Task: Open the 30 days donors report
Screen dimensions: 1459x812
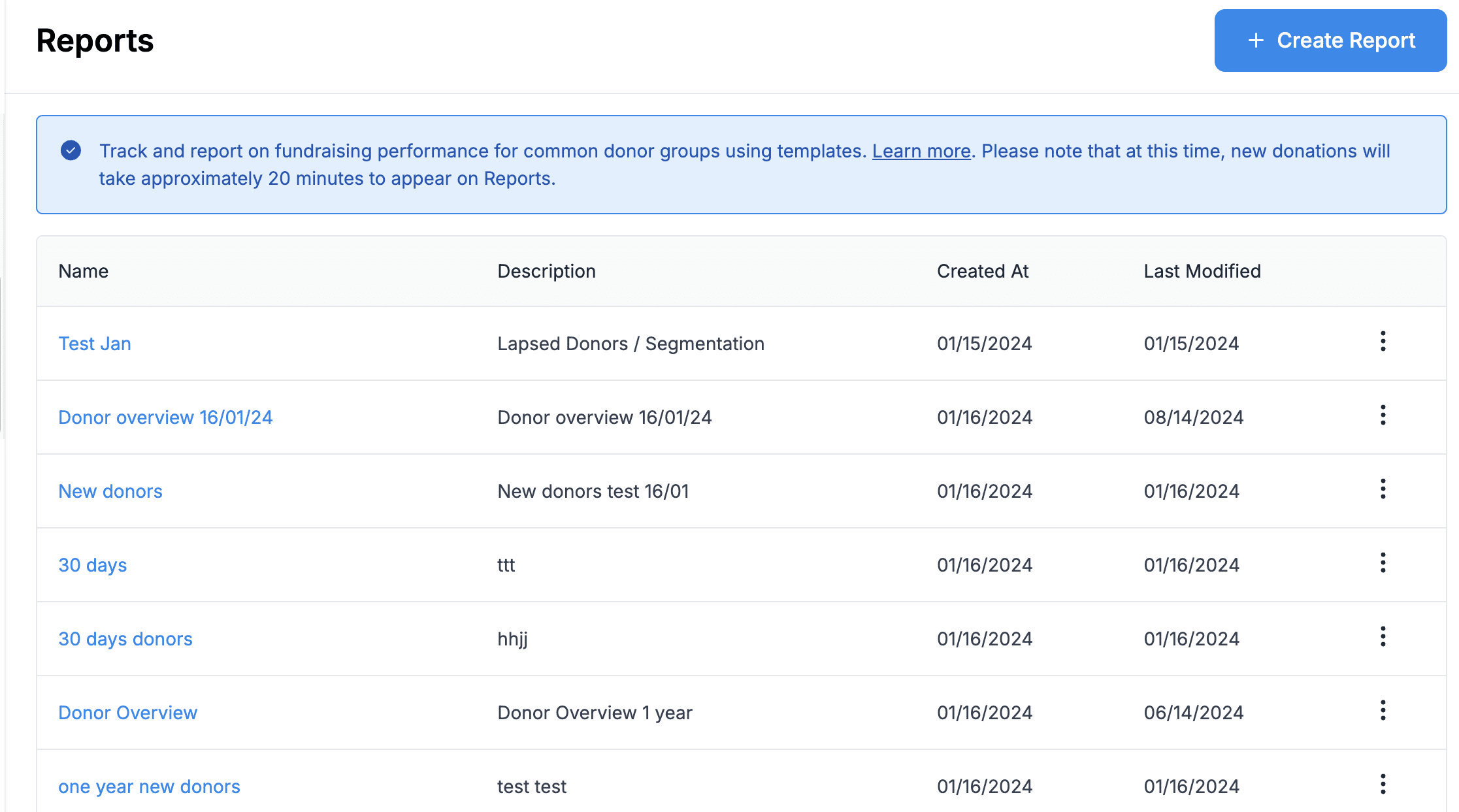Action: point(125,638)
